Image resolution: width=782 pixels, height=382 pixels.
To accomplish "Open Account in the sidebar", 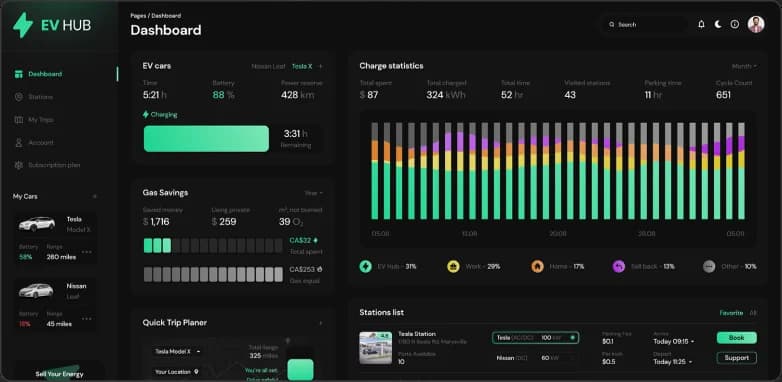I will (x=41, y=143).
